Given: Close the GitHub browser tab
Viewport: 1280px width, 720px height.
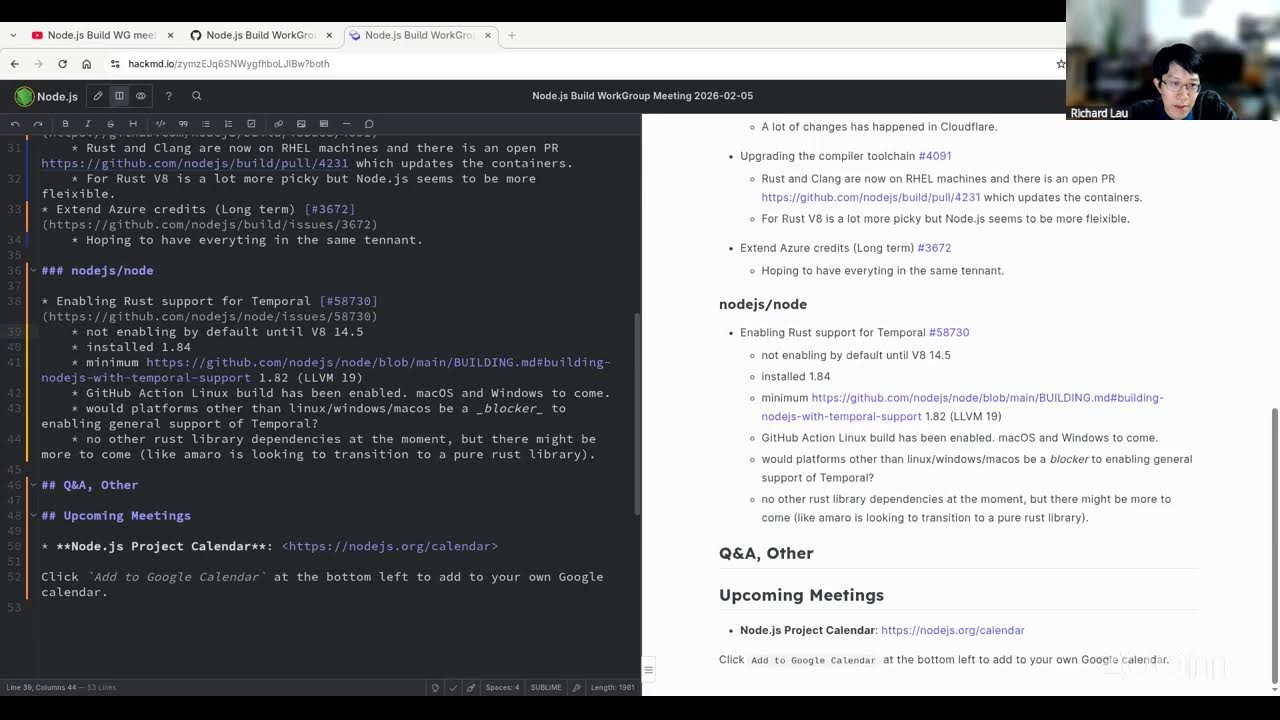Looking at the screenshot, I should click(329, 35).
